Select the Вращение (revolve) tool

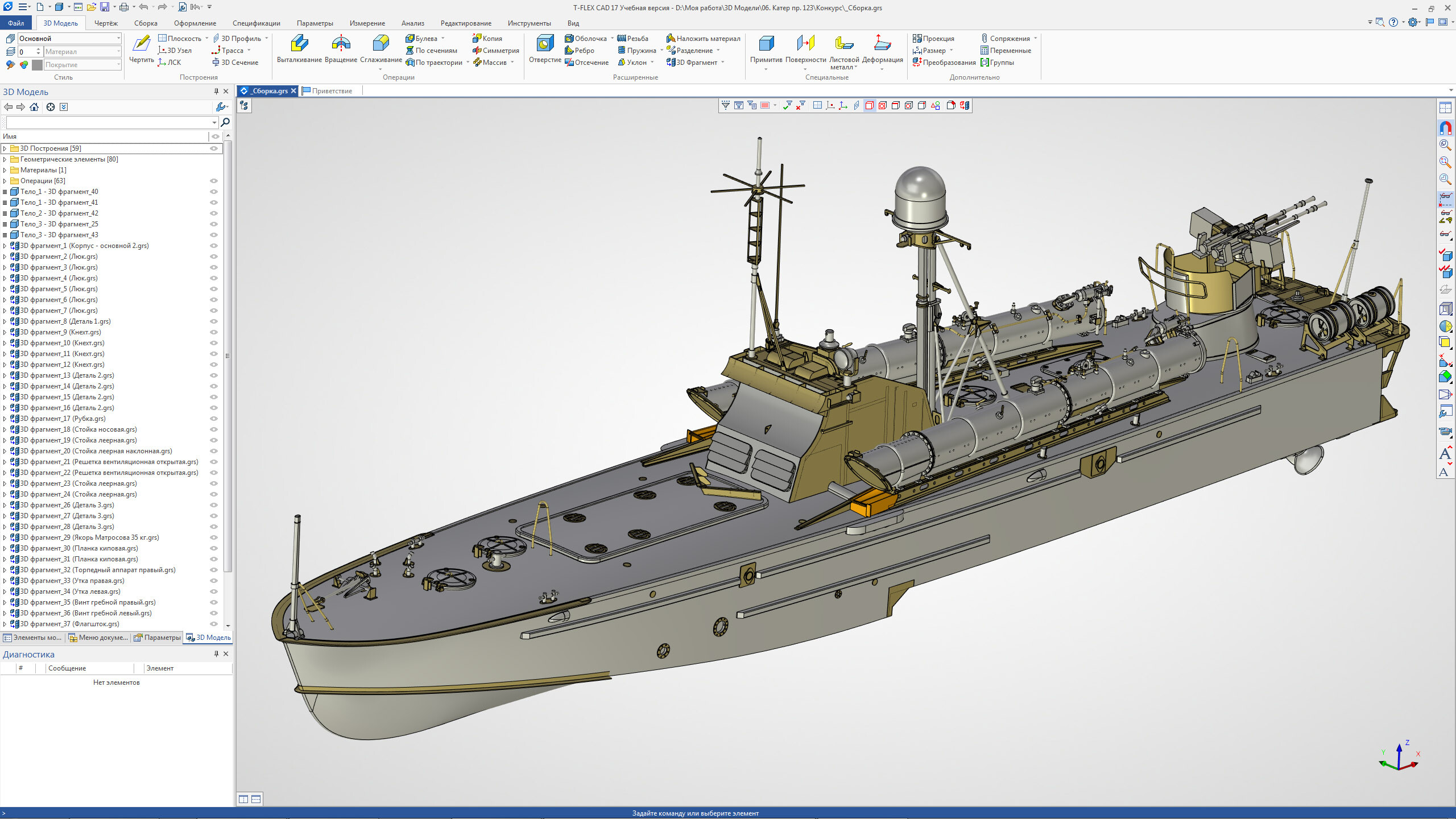pyautogui.click(x=341, y=49)
